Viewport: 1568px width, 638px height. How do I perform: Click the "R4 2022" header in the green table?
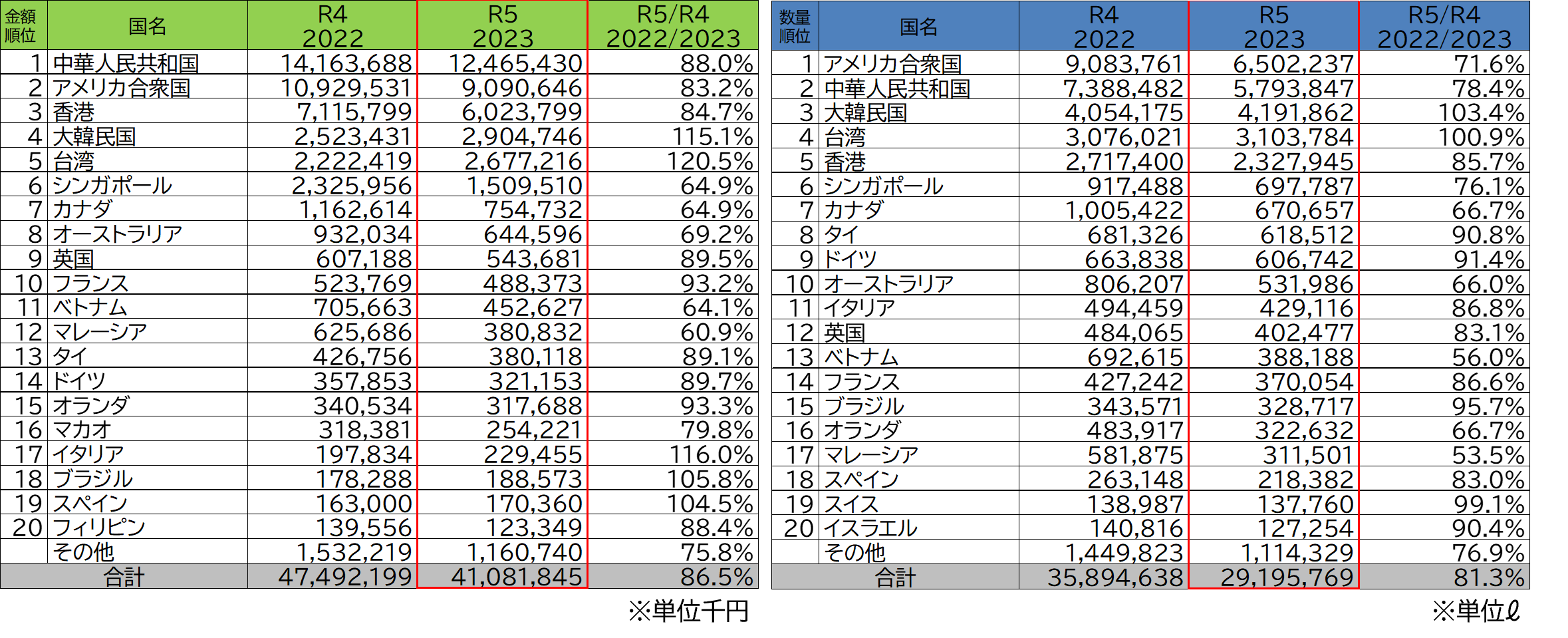pos(332,25)
